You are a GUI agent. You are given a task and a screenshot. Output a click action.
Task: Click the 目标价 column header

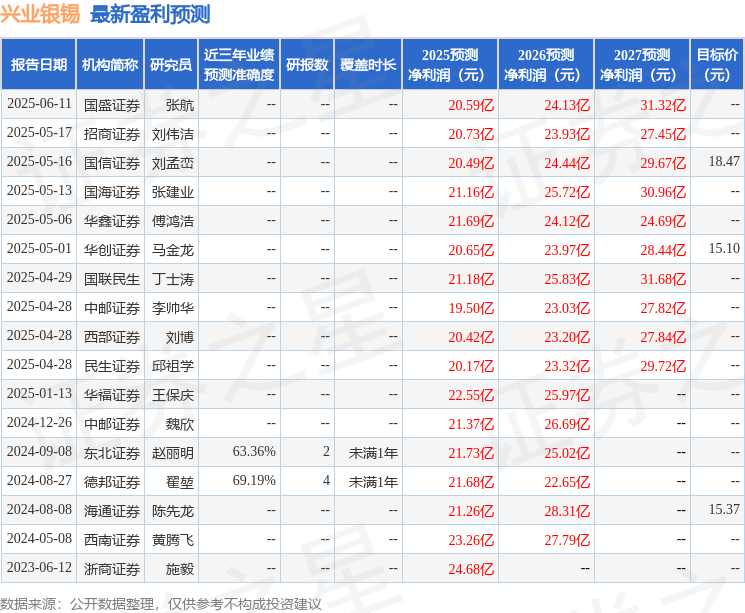point(716,65)
